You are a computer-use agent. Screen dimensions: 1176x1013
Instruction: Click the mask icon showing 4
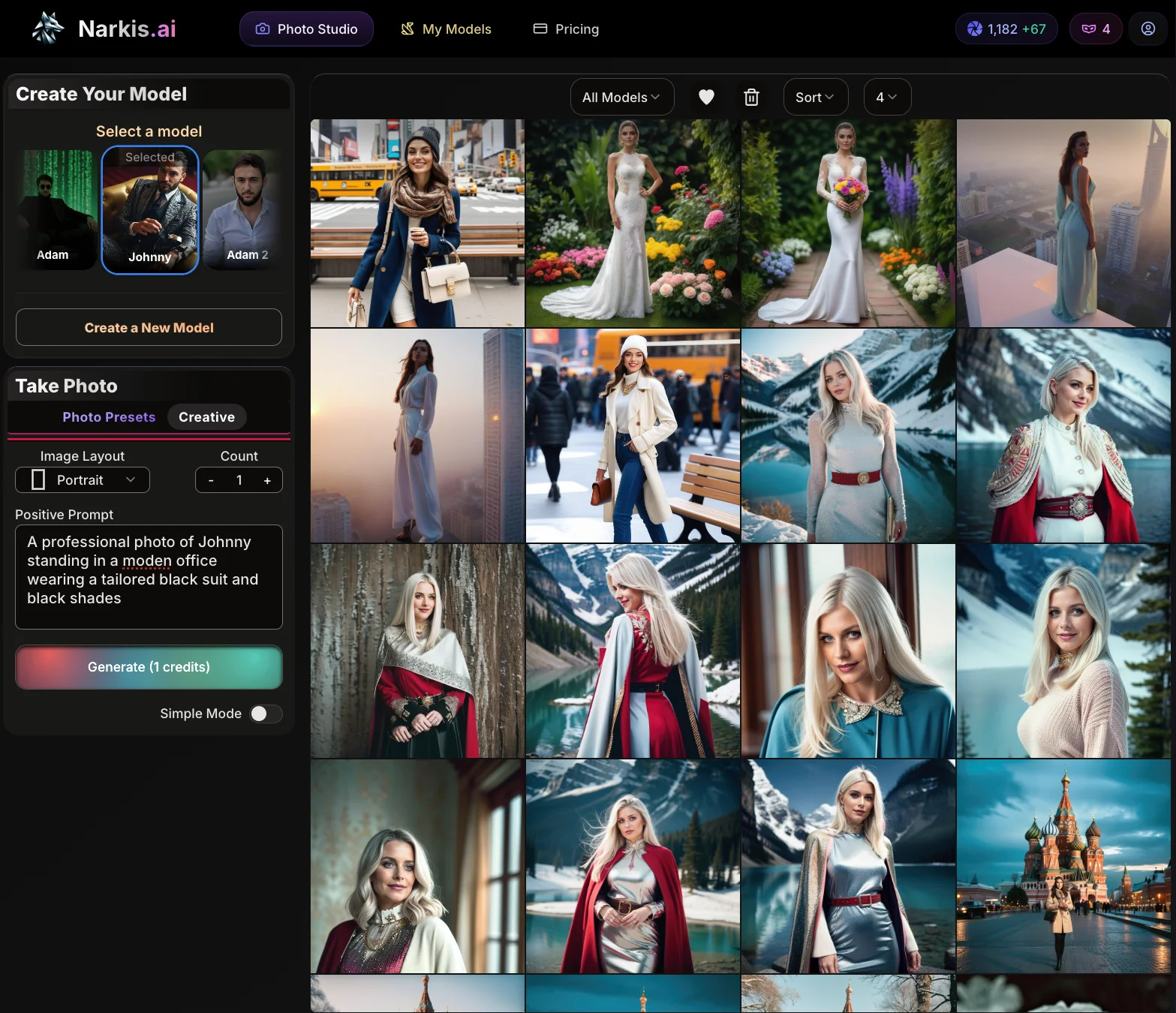coord(1096,29)
